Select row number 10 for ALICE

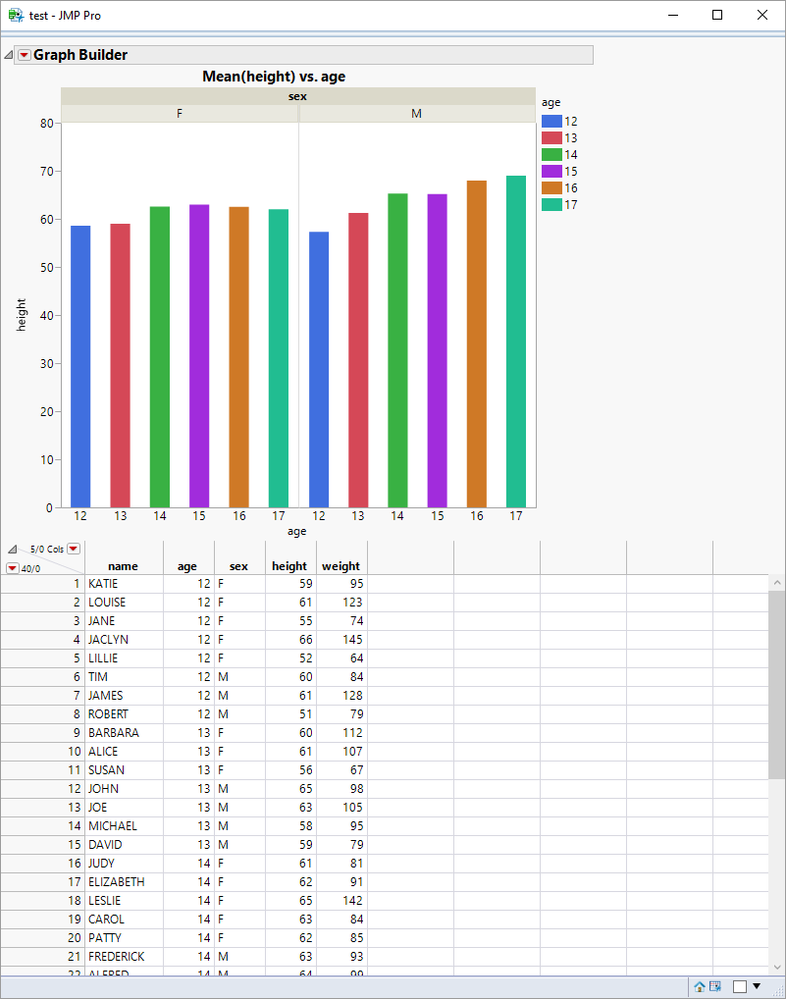(42, 751)
